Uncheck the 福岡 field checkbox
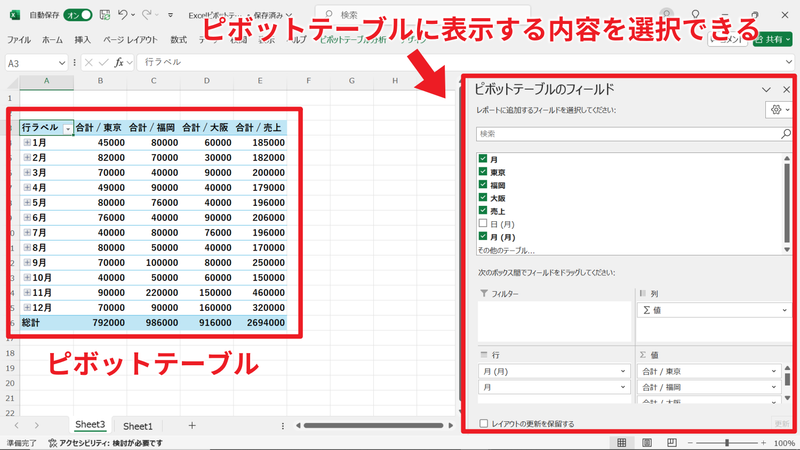Viewport: 800px width, 450px height. pyautogui.click(x=483, y=184)
